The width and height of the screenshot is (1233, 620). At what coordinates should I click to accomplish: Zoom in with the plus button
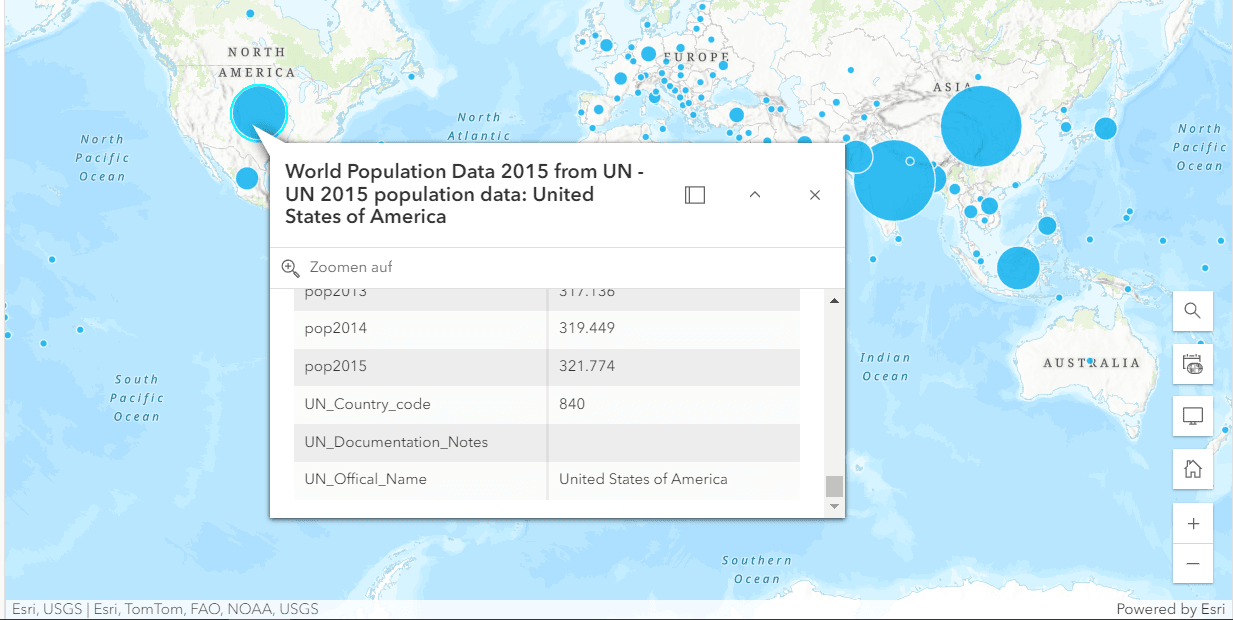click(x=1192, y=524)
